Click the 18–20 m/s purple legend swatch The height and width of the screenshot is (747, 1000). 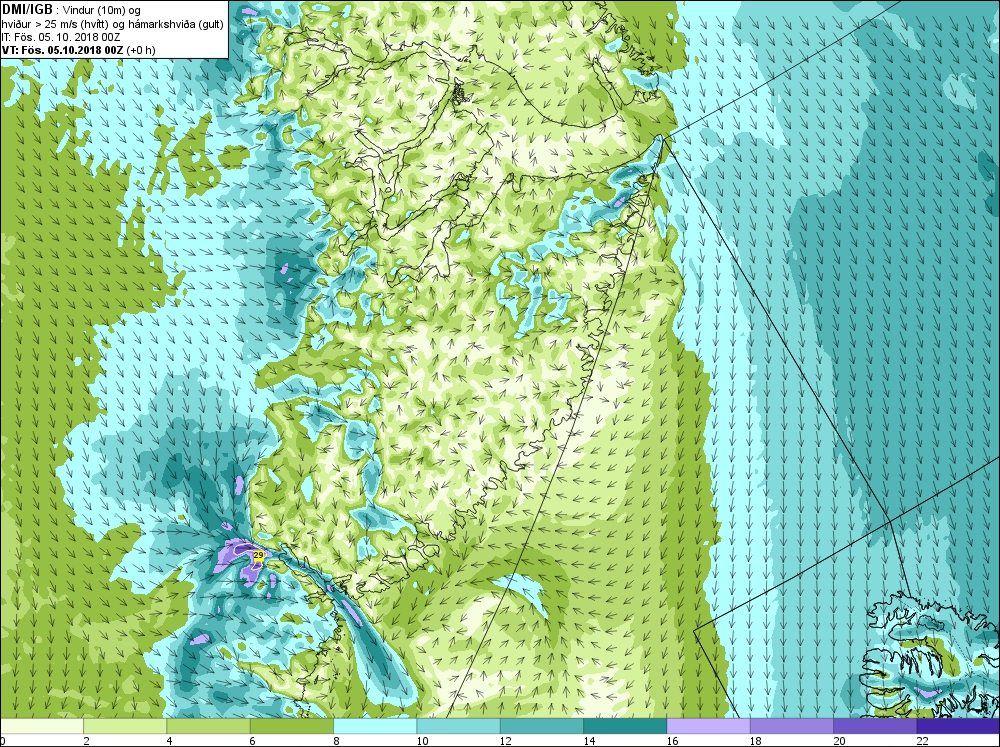pyautogui.click(x=791, y=726)
